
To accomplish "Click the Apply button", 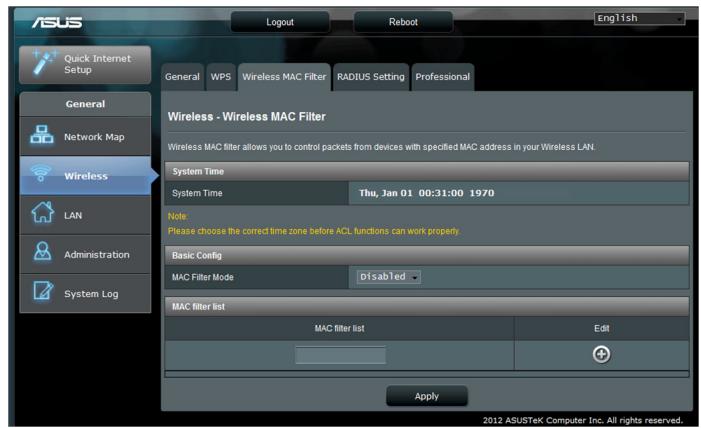I will pyautogui.click(x=427, y=396).
